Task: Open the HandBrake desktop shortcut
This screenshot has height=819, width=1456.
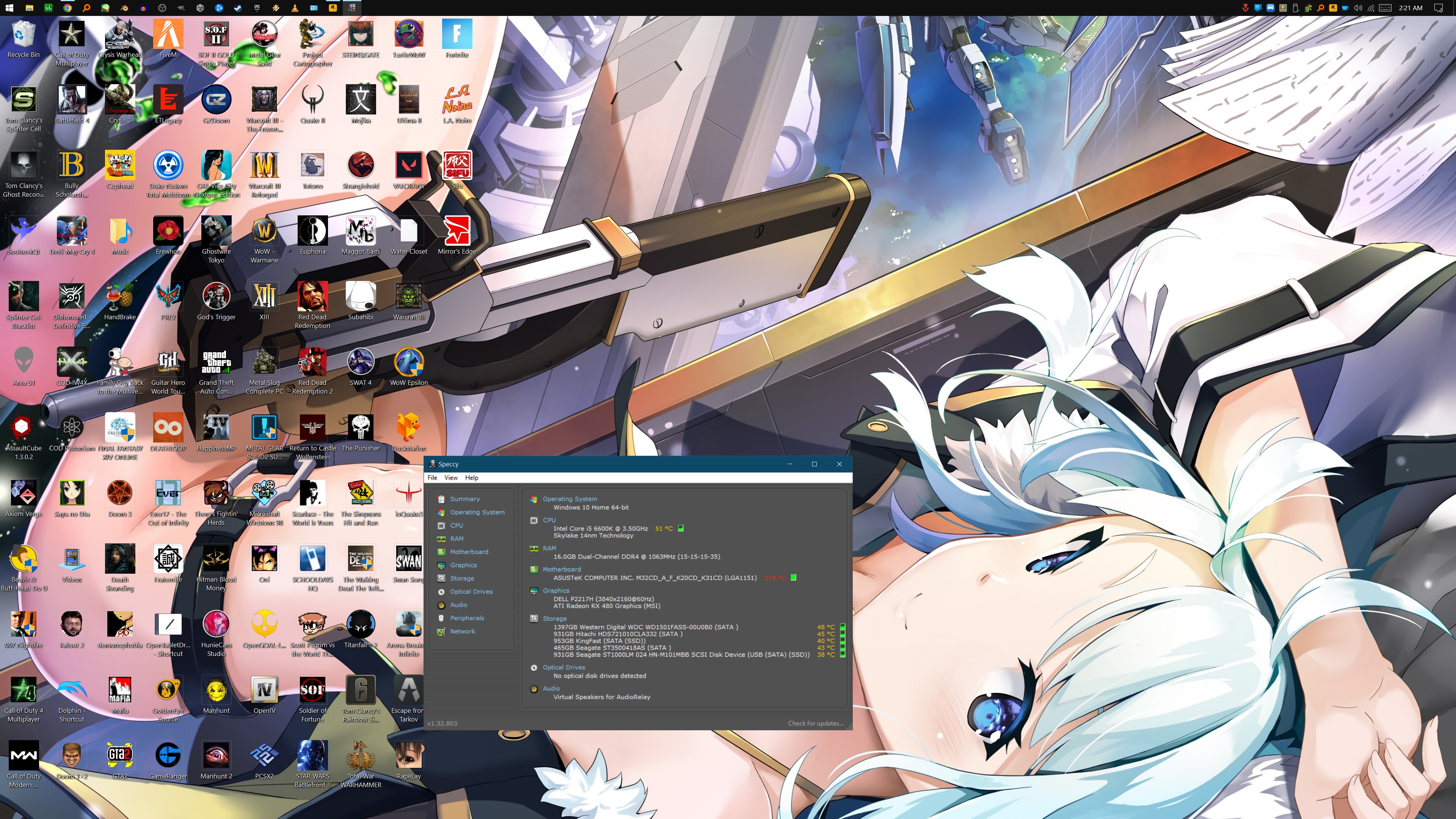Action: click(x=120, y=301)
